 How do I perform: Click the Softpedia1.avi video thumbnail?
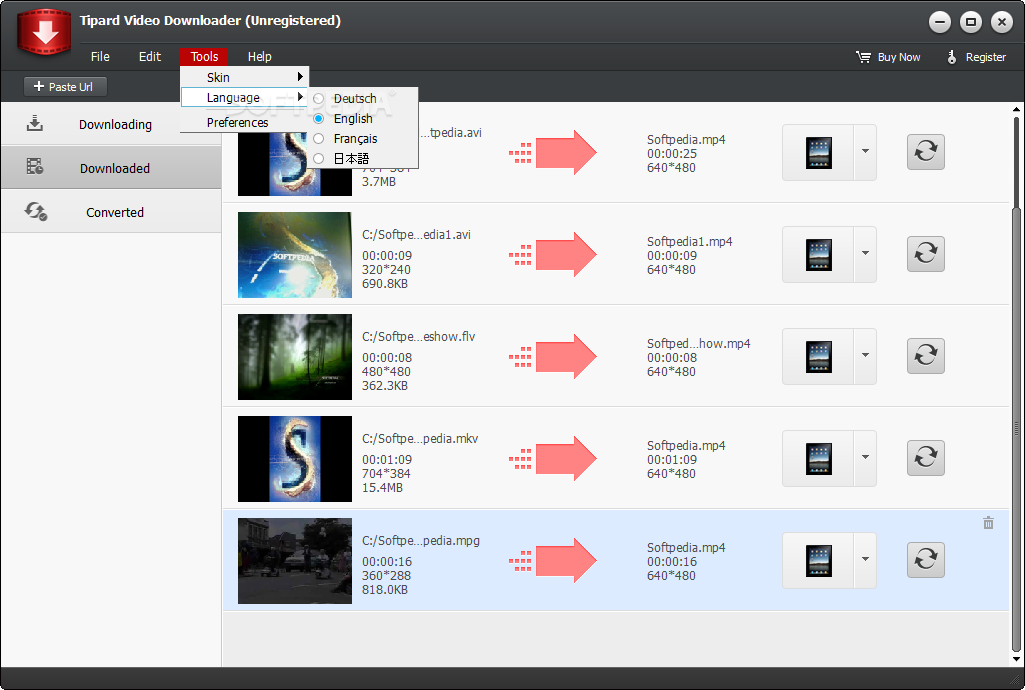(295, 255)
